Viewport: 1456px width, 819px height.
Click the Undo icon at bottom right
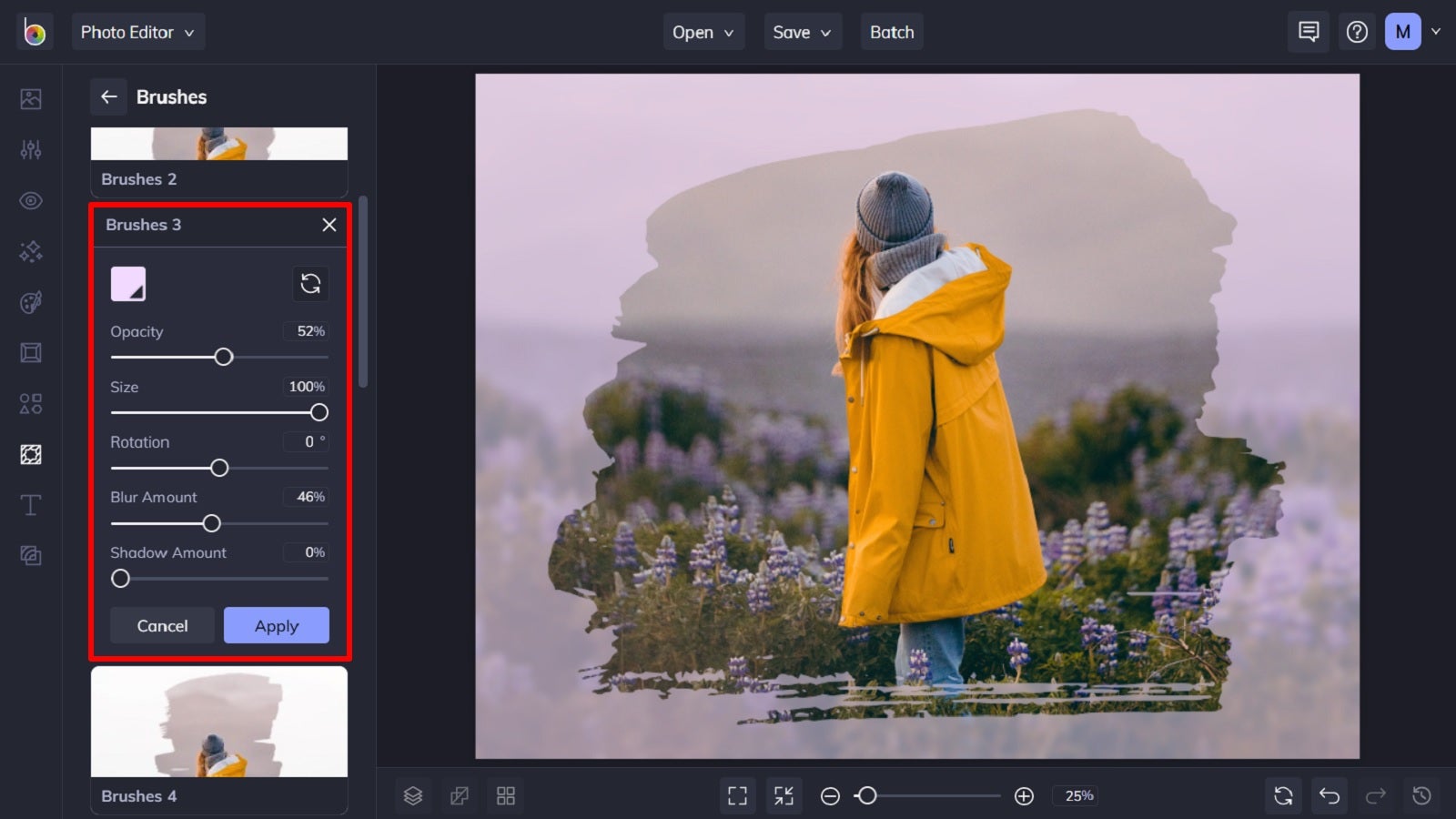[x=1329, y=794]
